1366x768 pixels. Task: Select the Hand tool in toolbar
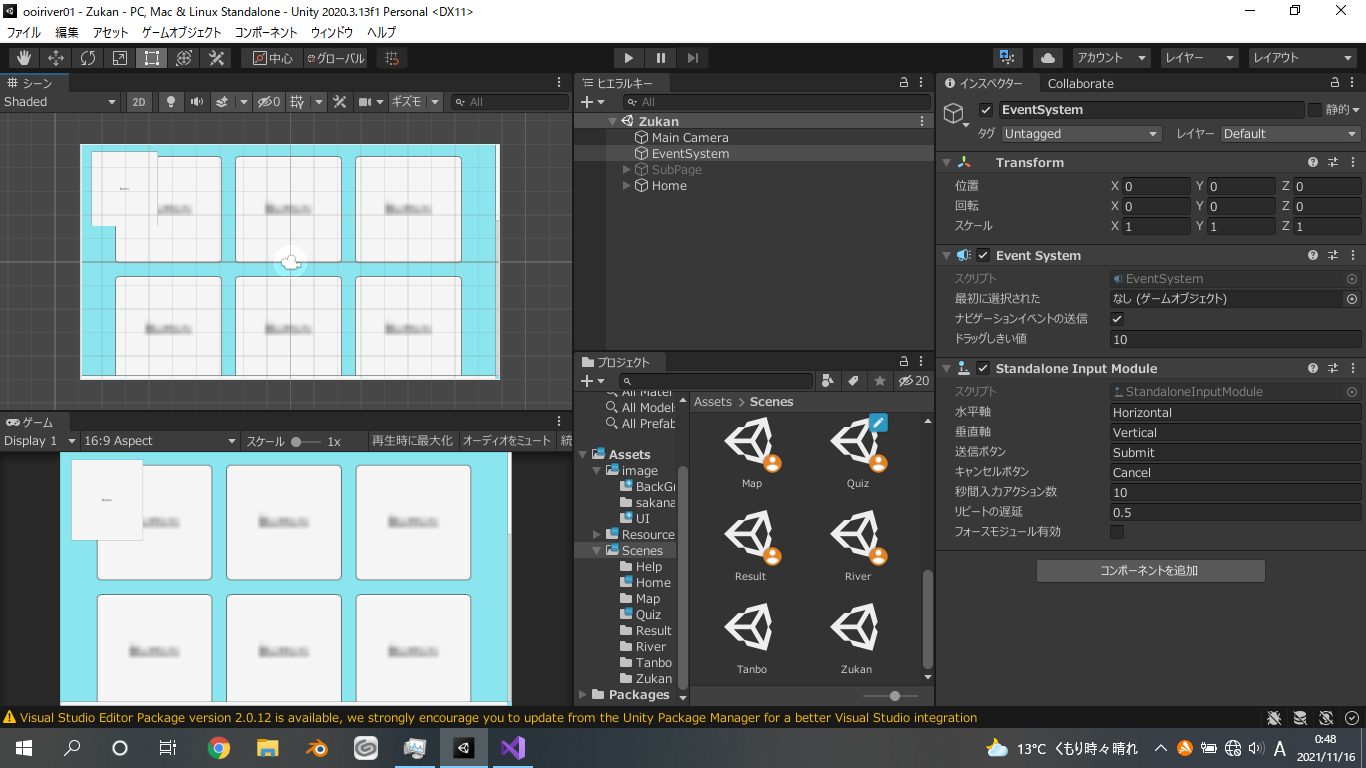23,58
